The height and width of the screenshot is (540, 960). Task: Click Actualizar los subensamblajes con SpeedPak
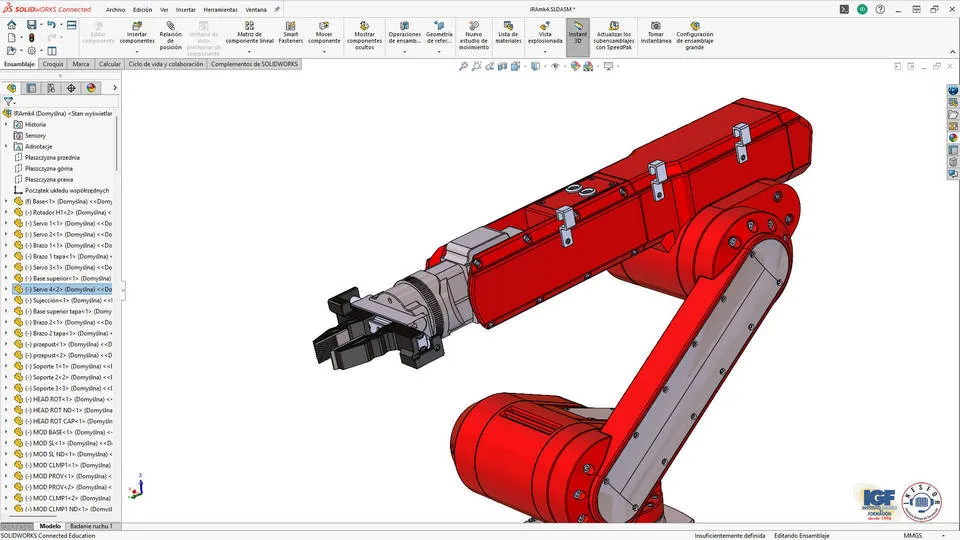pyautogui.click(x=613, y=36)
